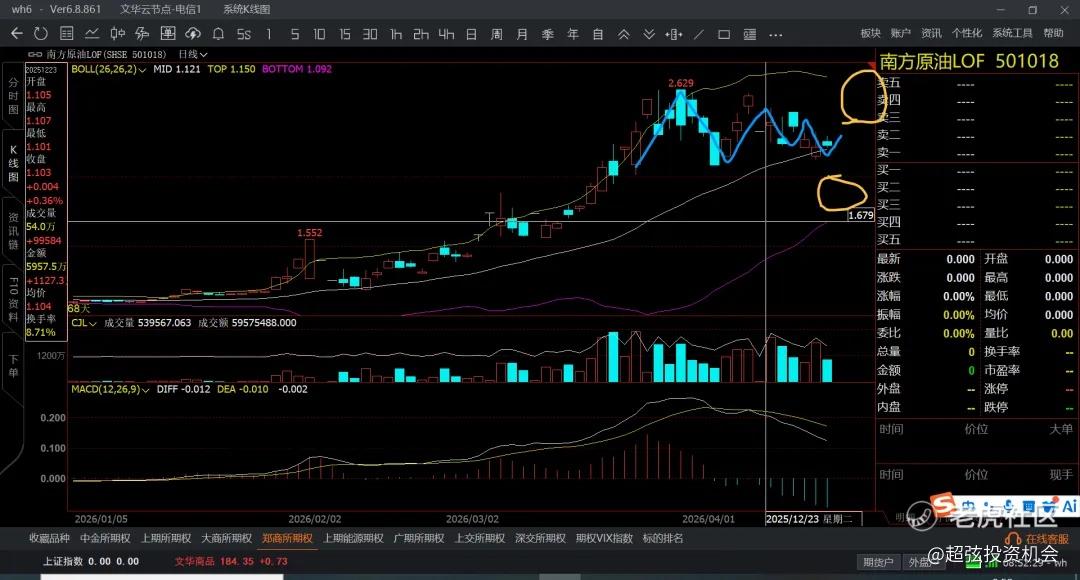Viewport: 1080px width, 580px height.
Task: Select the 日 daily period
Action: point(472,34)
